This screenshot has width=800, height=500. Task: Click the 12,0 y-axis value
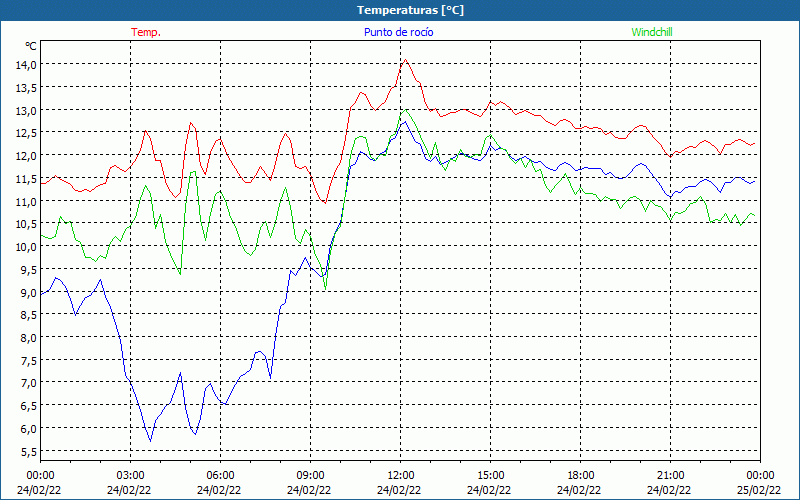pos(26,156)
